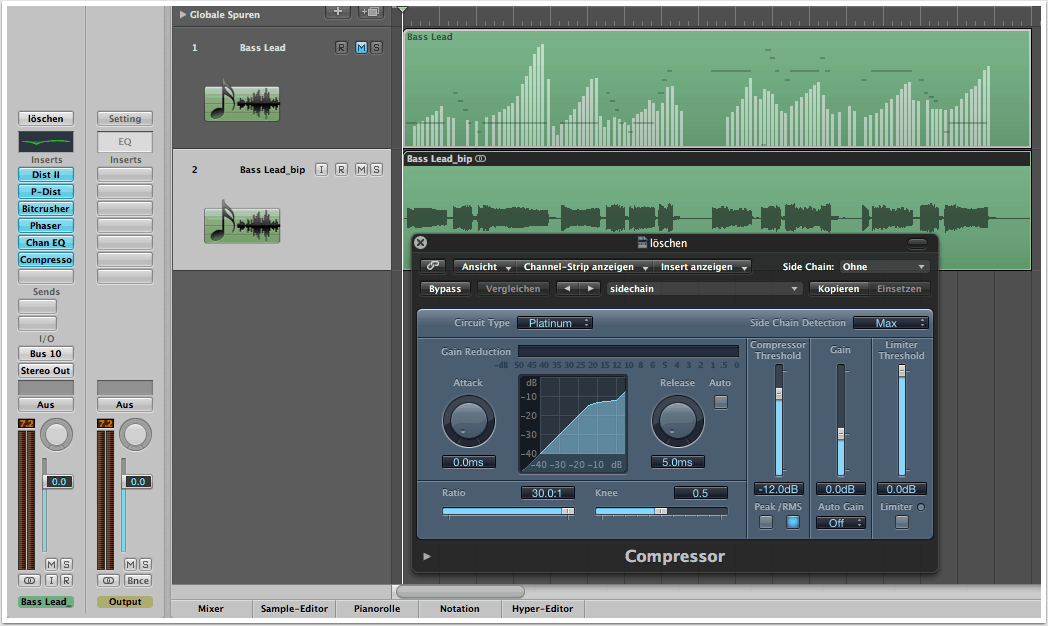Click previous preset arrow in Compressor
Screen dimensions: 1048x626
(x=568, y=289)
